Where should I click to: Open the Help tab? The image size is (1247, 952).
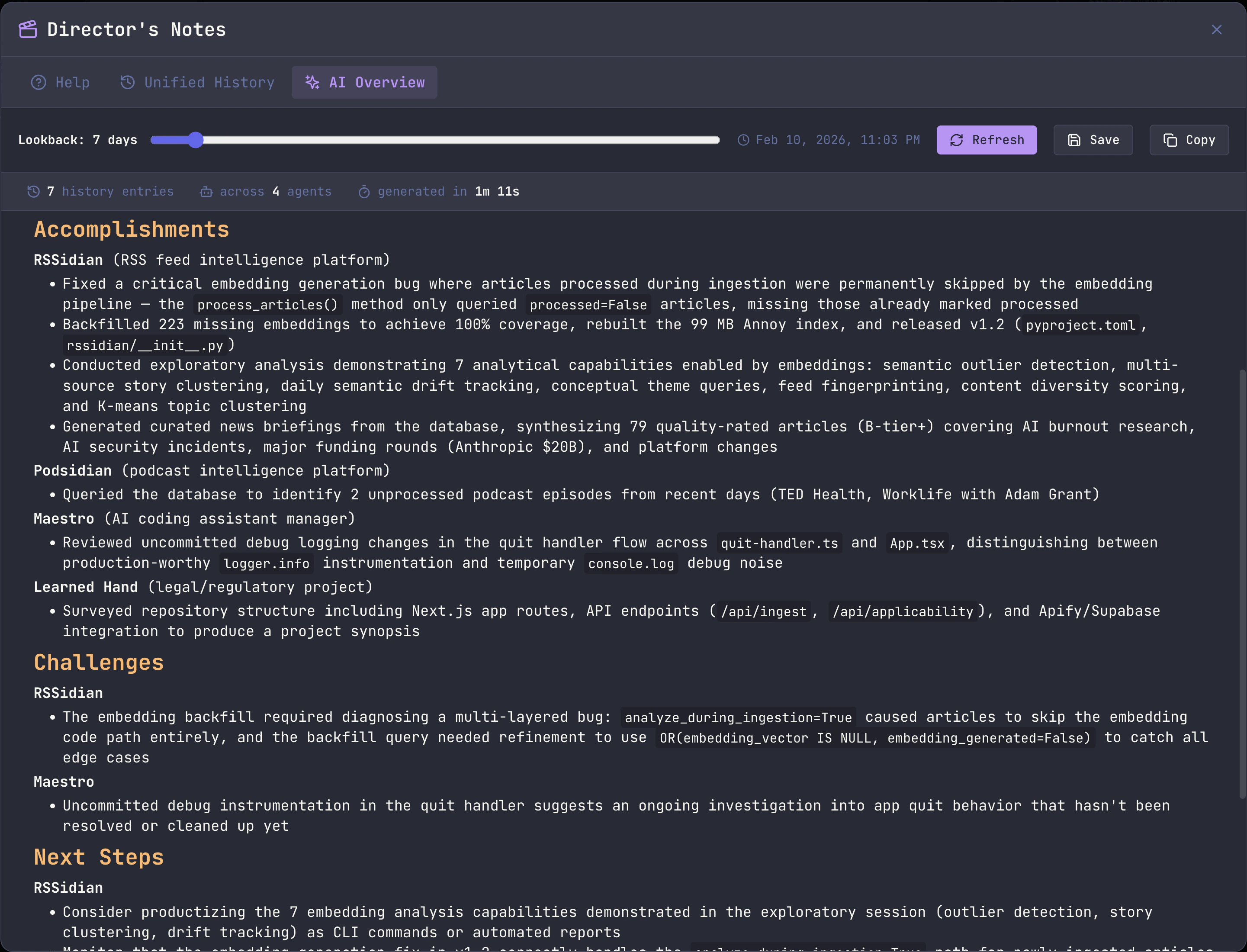(61, 82)
